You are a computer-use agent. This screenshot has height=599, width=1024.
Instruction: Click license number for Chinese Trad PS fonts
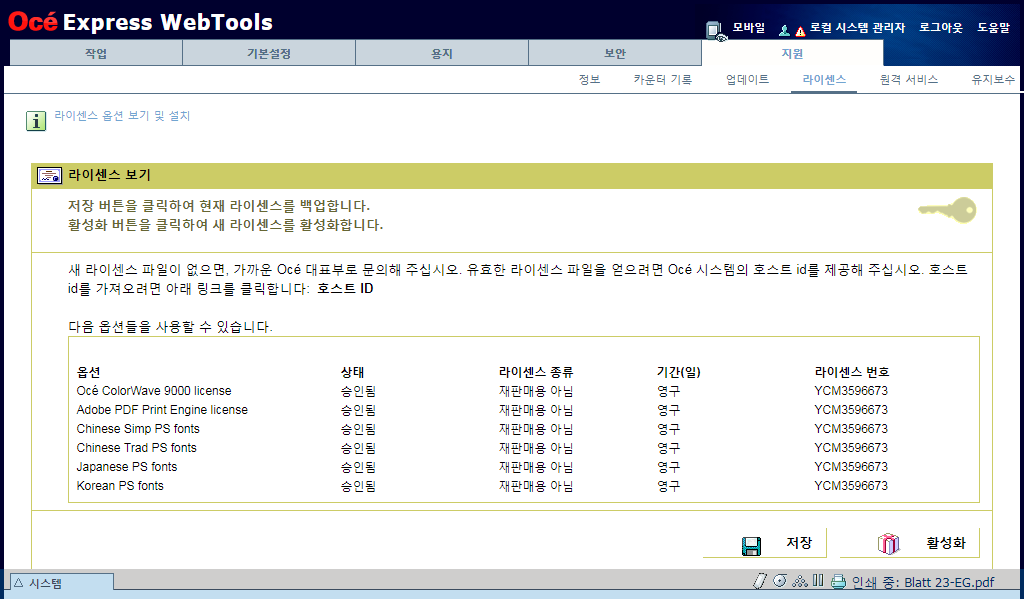coord(851,447)
